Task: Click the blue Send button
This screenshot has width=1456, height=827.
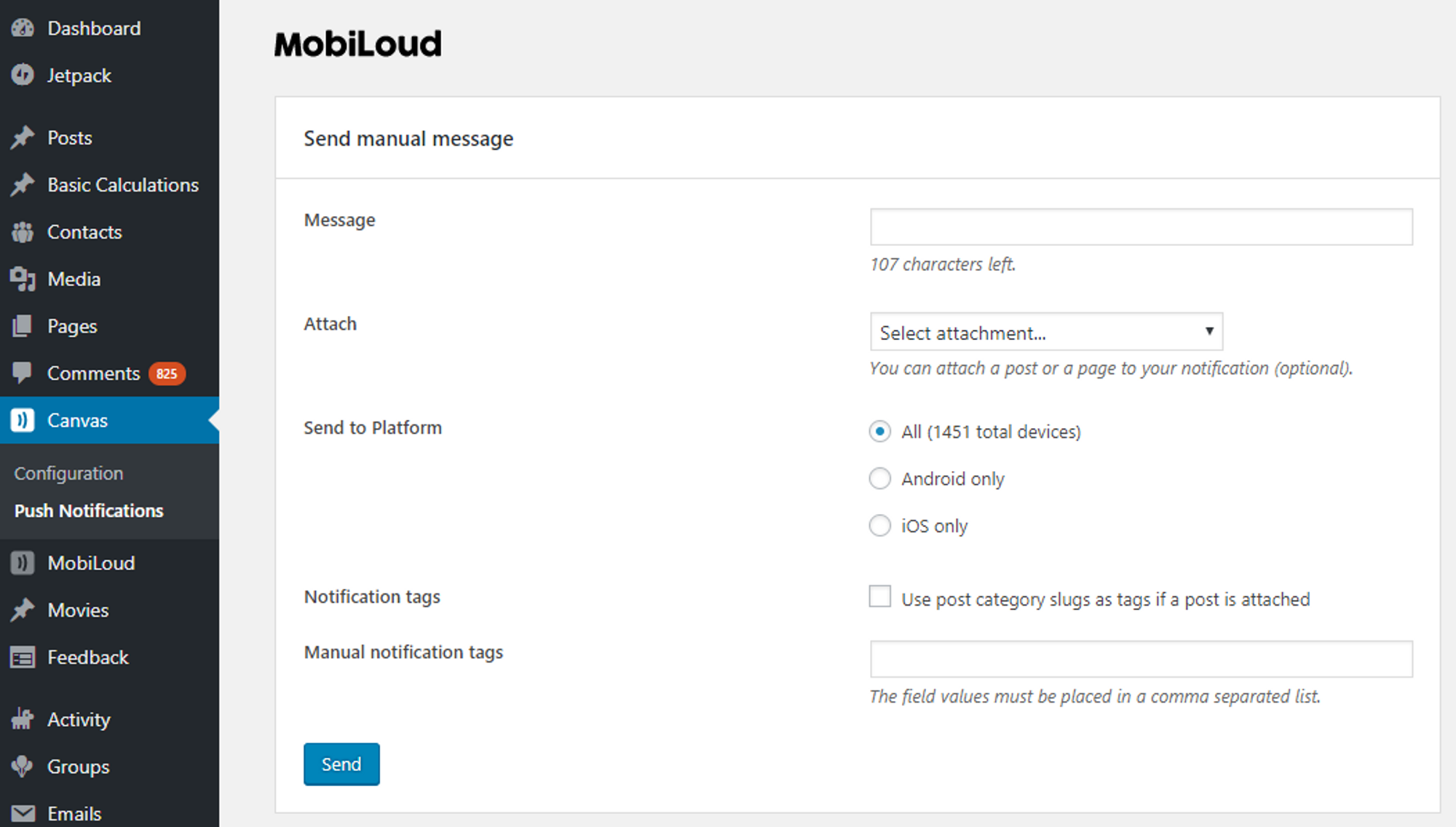Action: click(341, 764)
